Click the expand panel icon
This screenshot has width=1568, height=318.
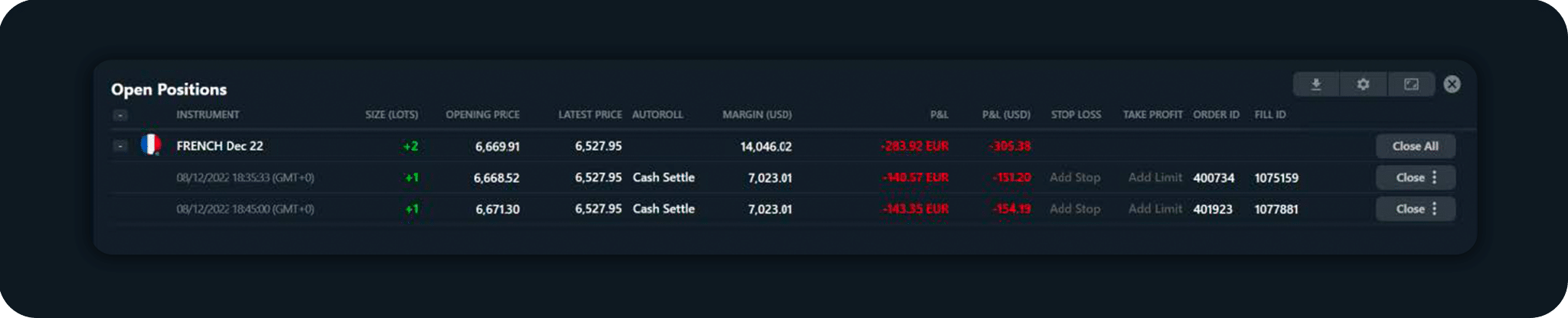pyautogui.click(x=1411, y=84)
